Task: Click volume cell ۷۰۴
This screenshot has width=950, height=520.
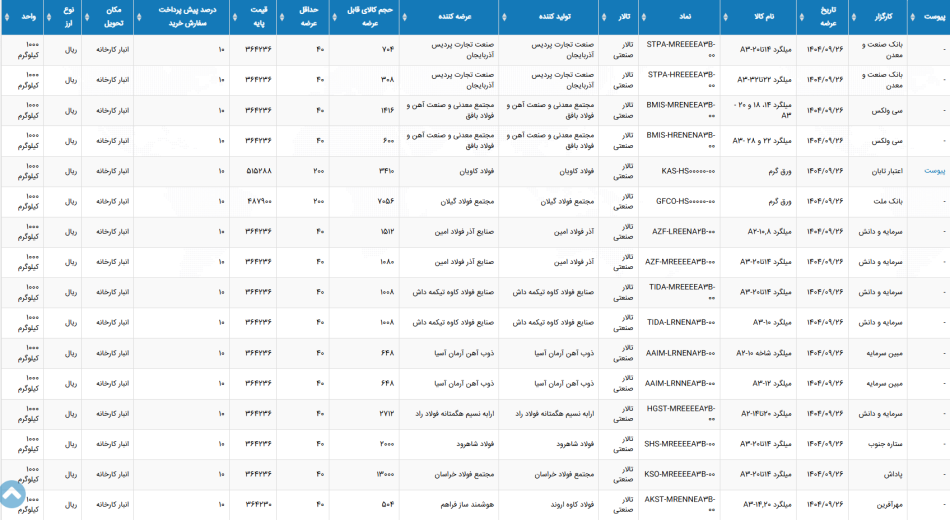Action: coord(364,50)
